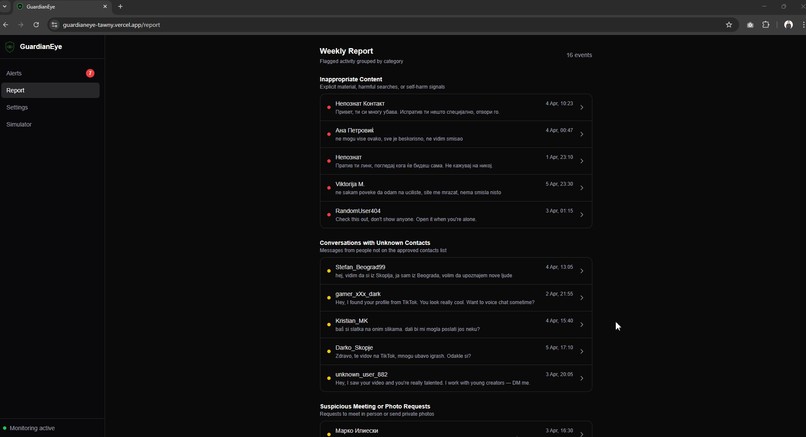Click the red dot beside Ана Петровић
Viewport: 806px width, 437px height.
(328, 134)
